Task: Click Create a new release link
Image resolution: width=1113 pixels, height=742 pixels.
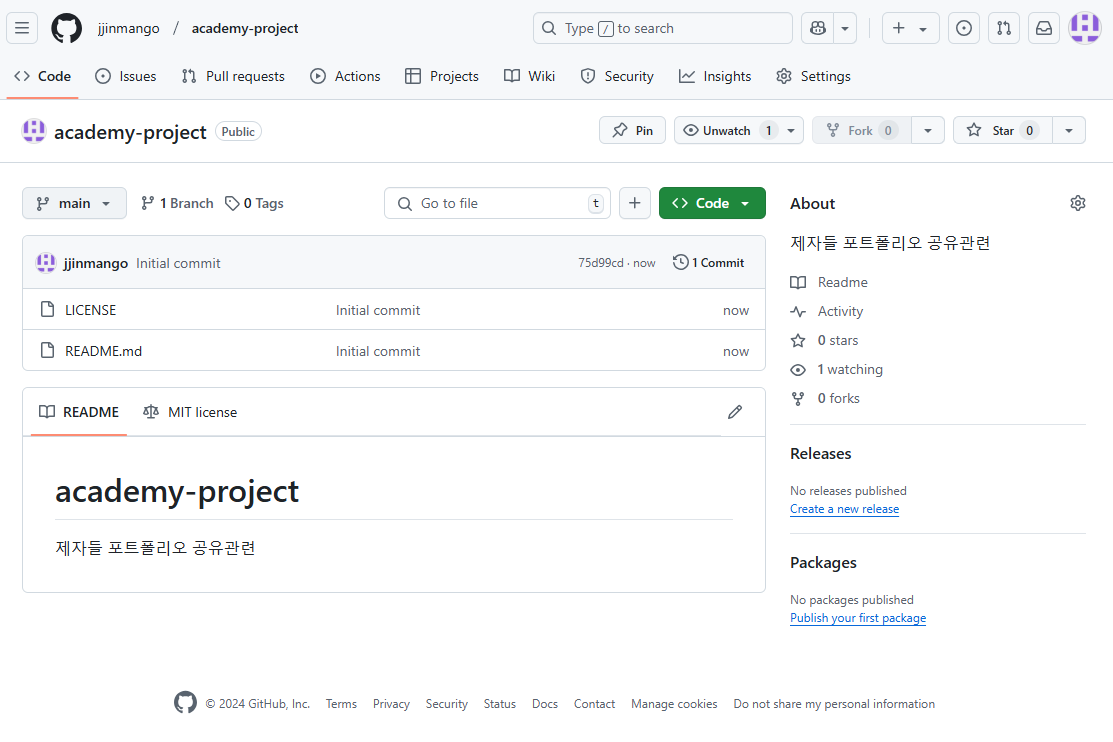Action: tap(844, 509)
